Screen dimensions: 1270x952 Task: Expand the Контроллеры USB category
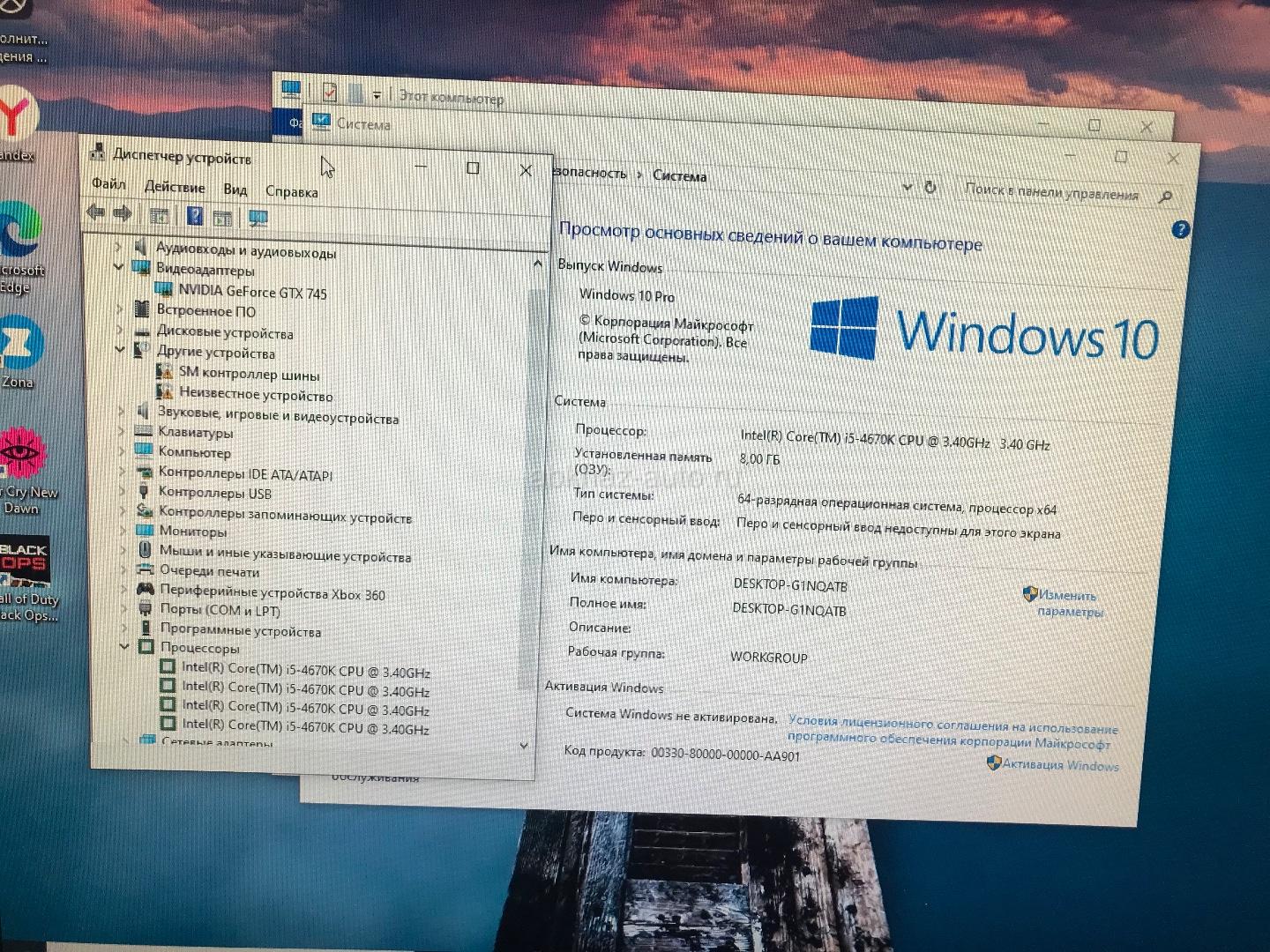coord(122,492)
